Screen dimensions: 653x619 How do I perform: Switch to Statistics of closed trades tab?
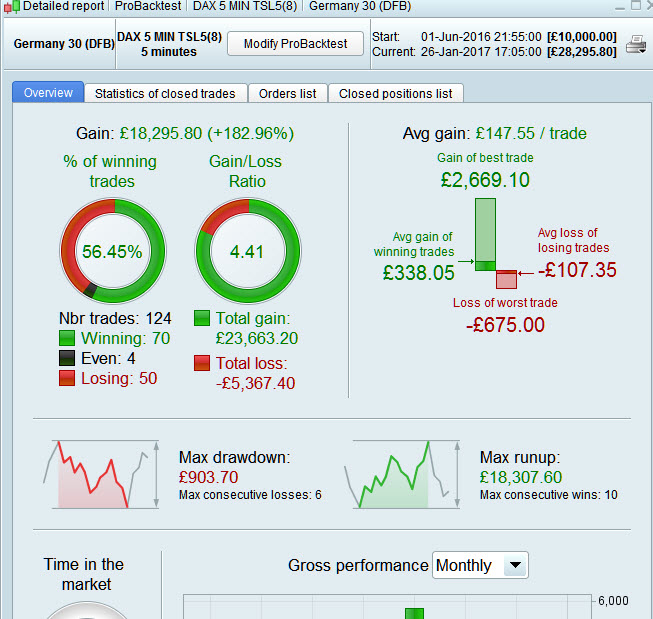[x=165, y=93]
